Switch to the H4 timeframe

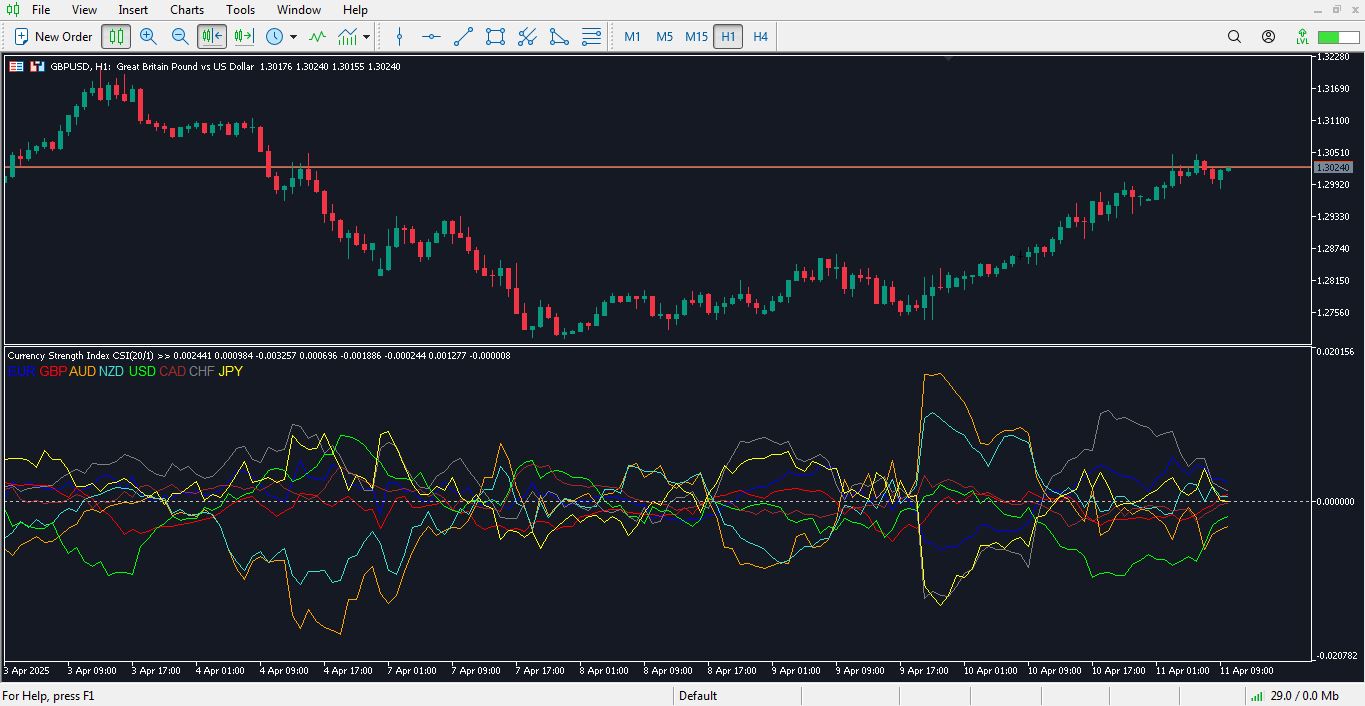point(760,36)
